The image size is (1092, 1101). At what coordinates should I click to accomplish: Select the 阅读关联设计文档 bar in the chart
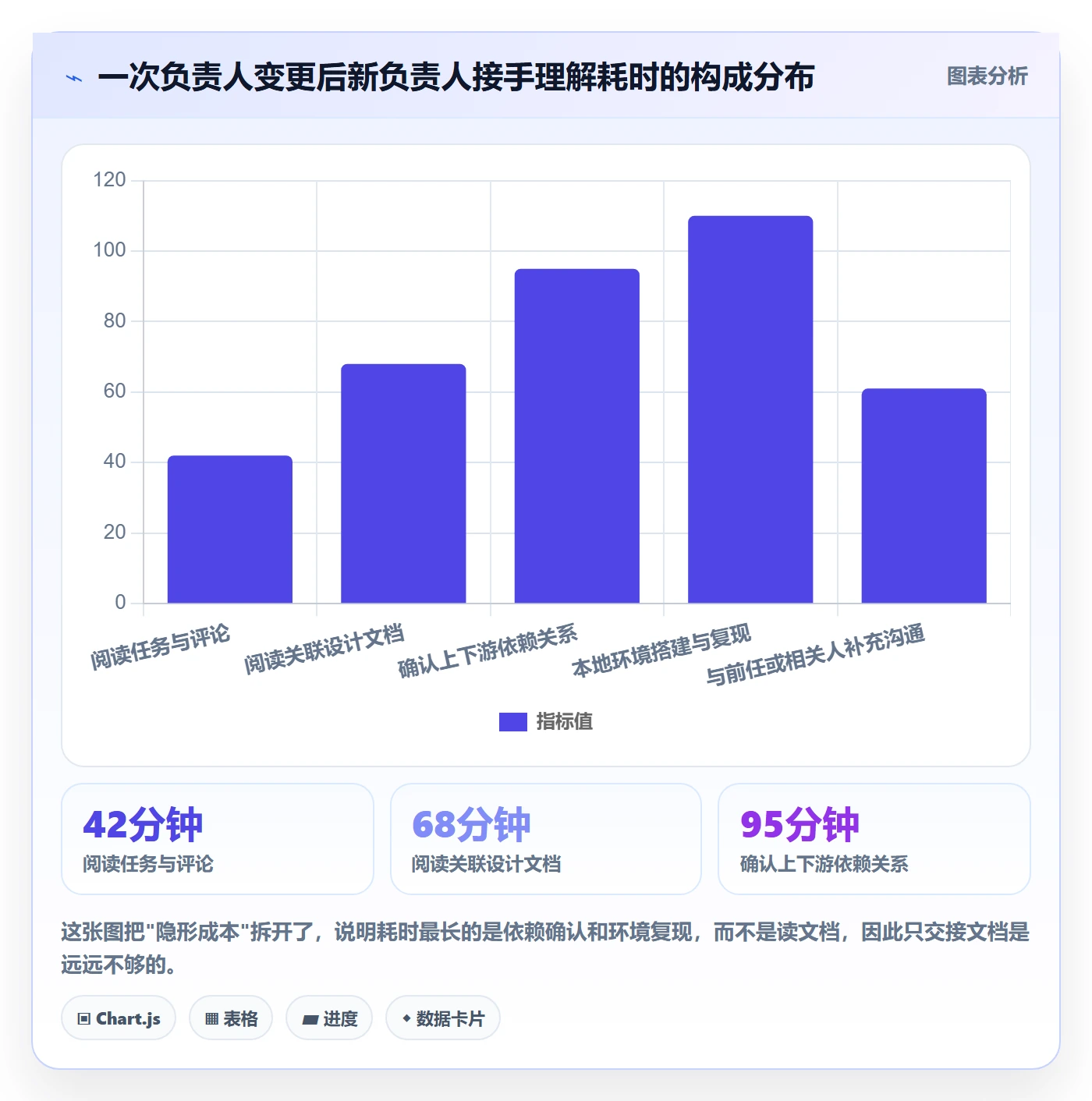pos(403,483)
